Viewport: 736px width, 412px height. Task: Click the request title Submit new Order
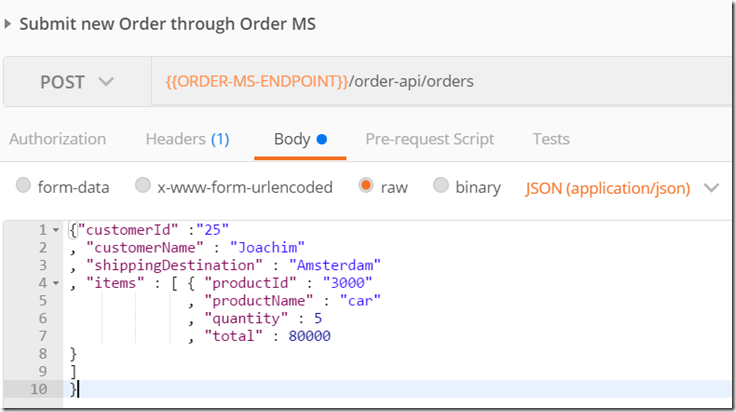coord(167,23)
